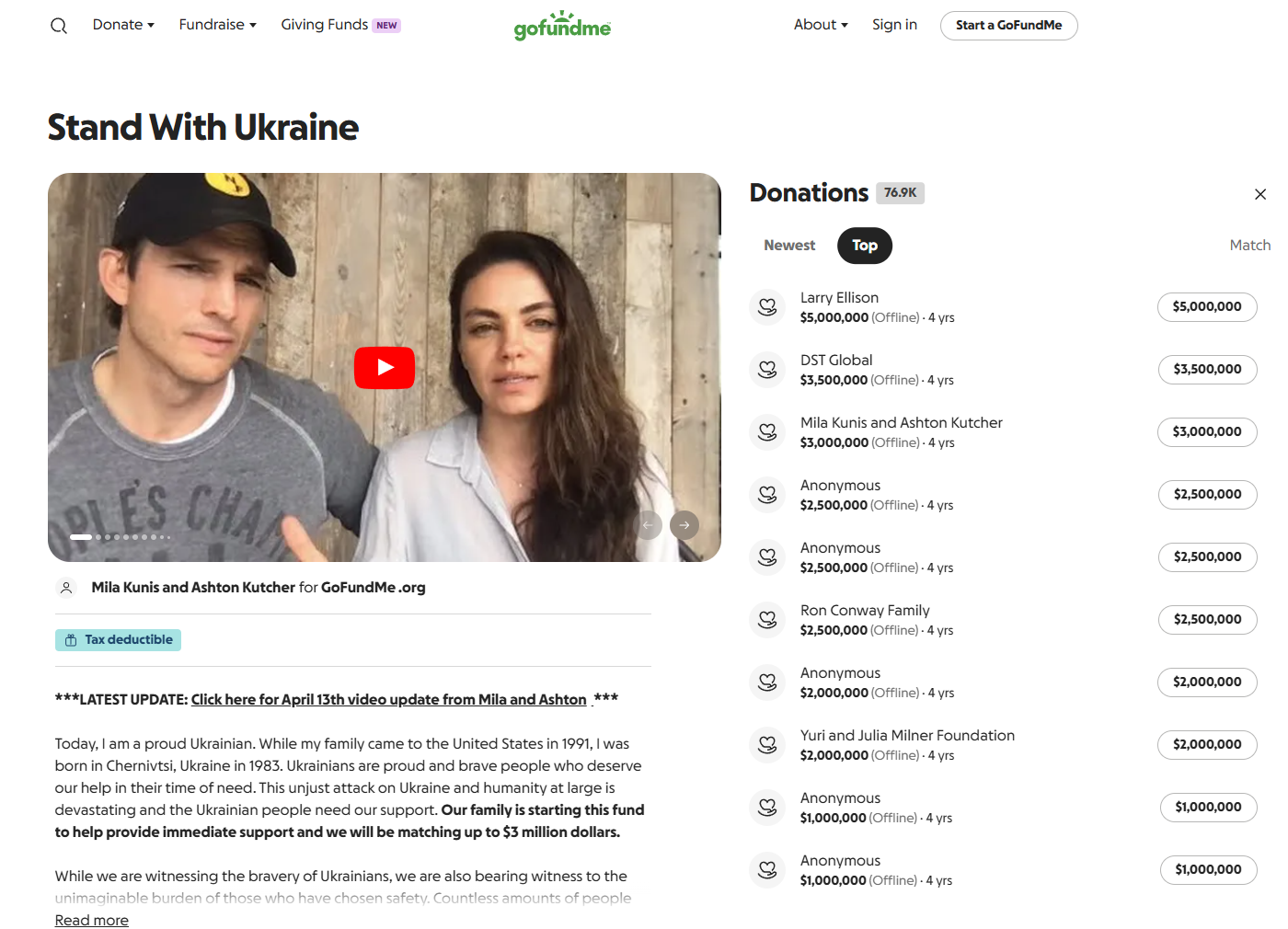Expand the Donate dropdown menu
The height and width of the screenshot is (929, 1288).
point(123,25)
